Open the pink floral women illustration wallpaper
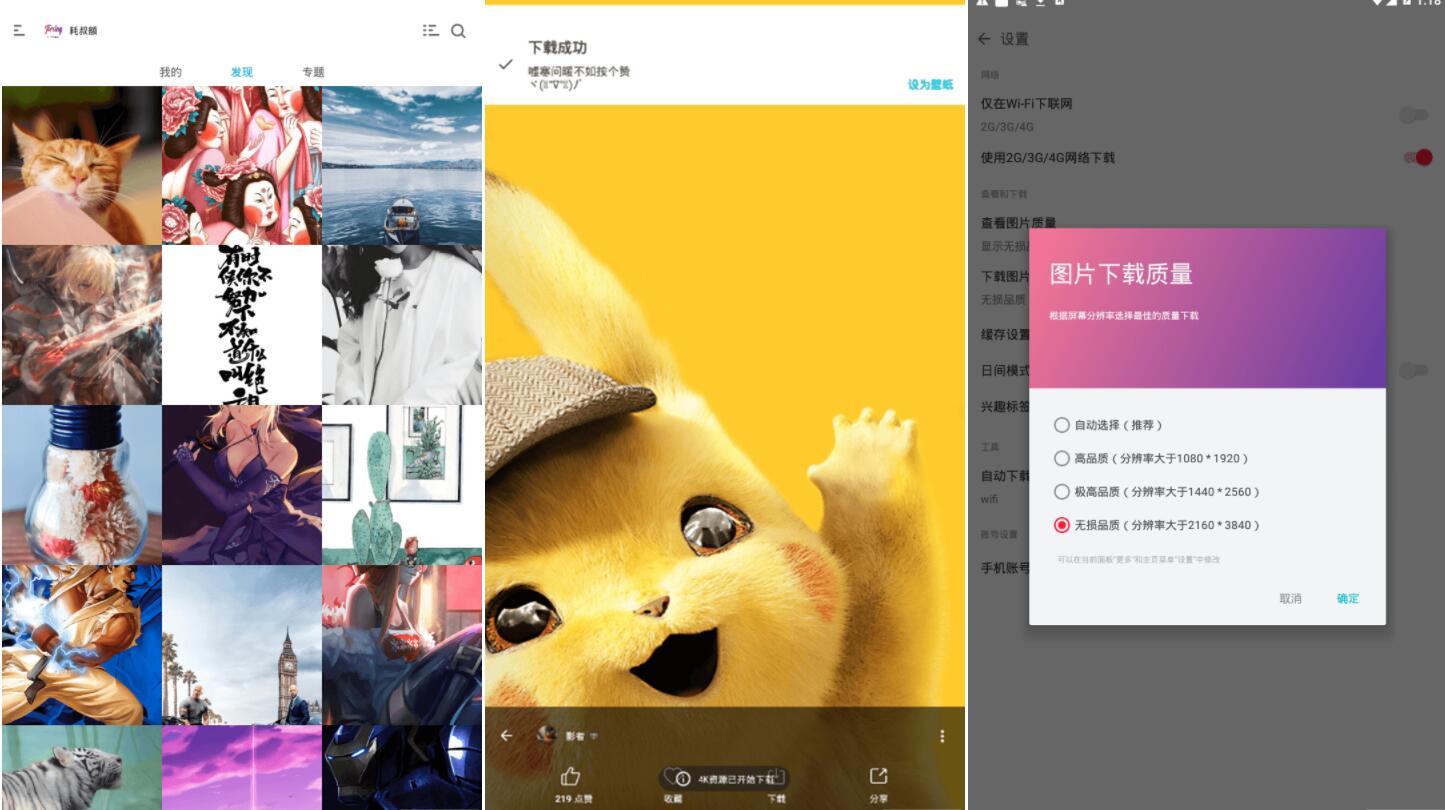Image resolution: width=1445 pixels, height=810 pixels. 242,165
